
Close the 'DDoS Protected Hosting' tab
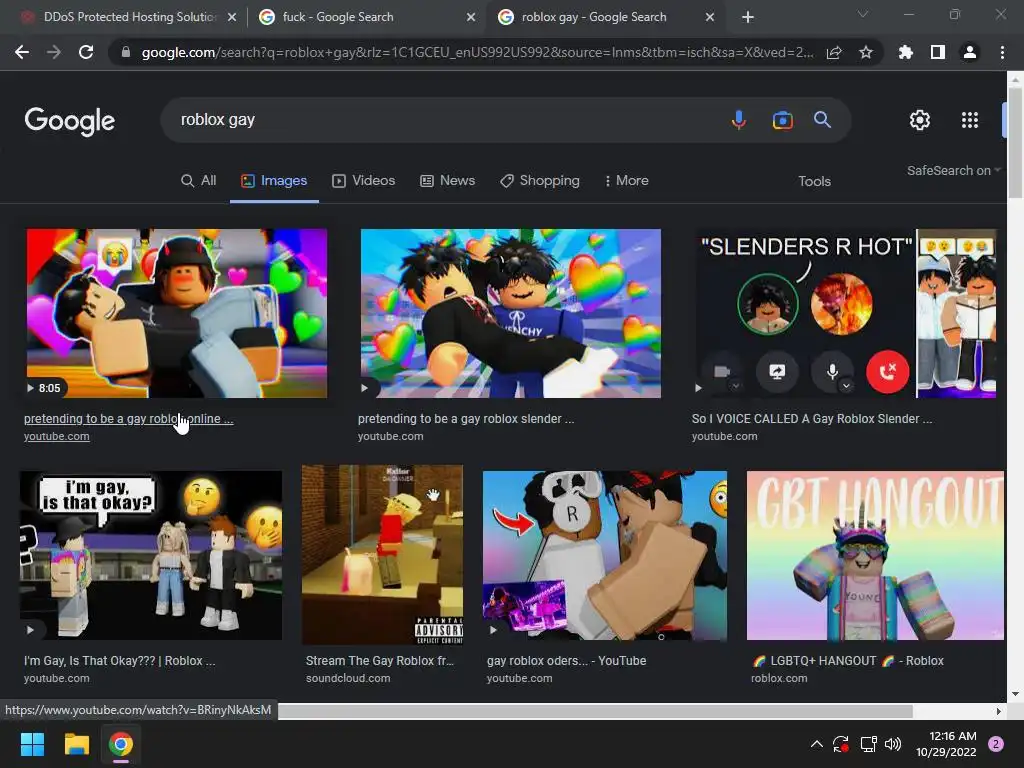pyautogui.click(x=232, y=17)
